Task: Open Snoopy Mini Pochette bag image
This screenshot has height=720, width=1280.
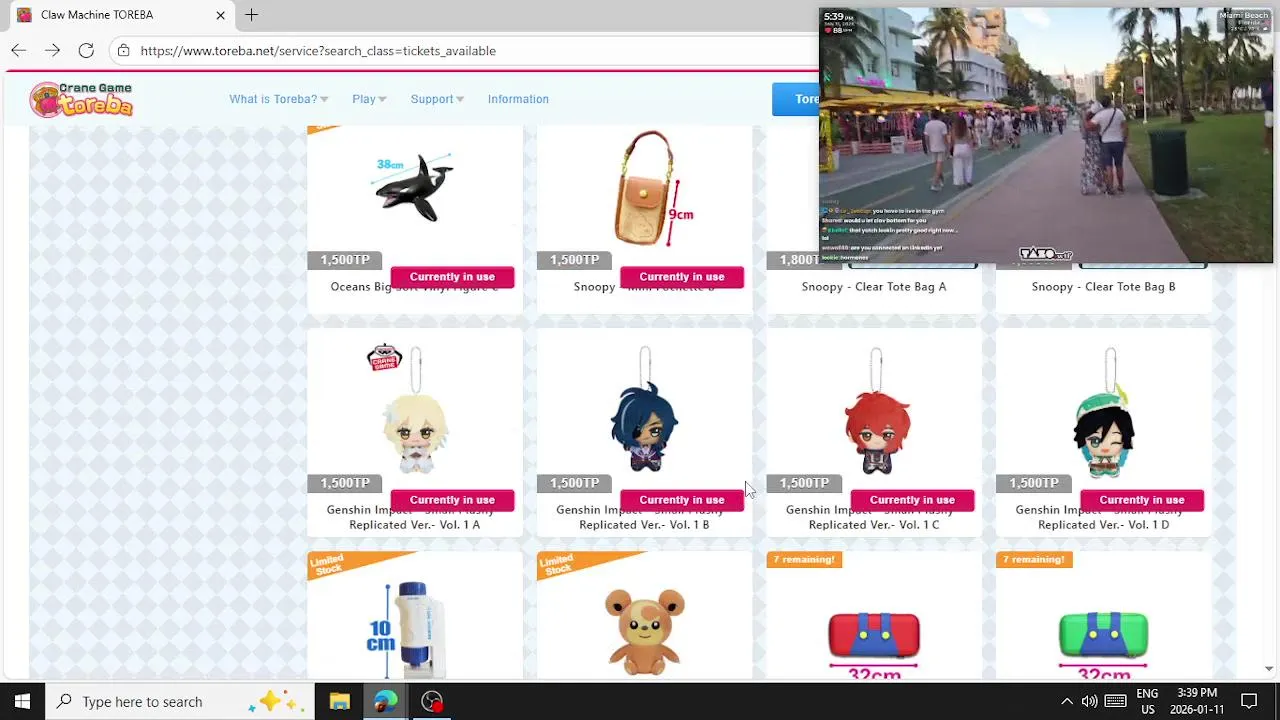Action: coord(652,188)
